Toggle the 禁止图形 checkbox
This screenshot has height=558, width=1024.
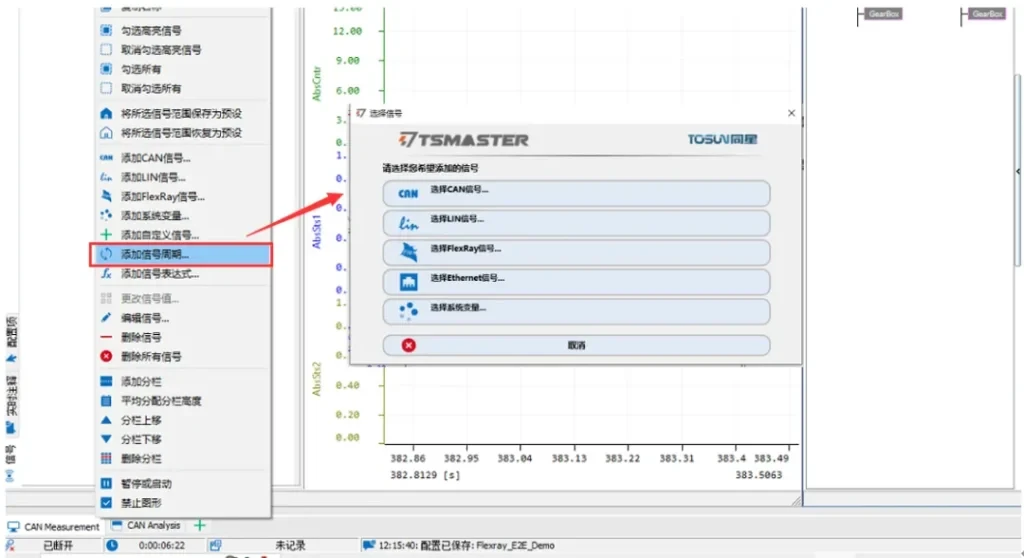107,502
